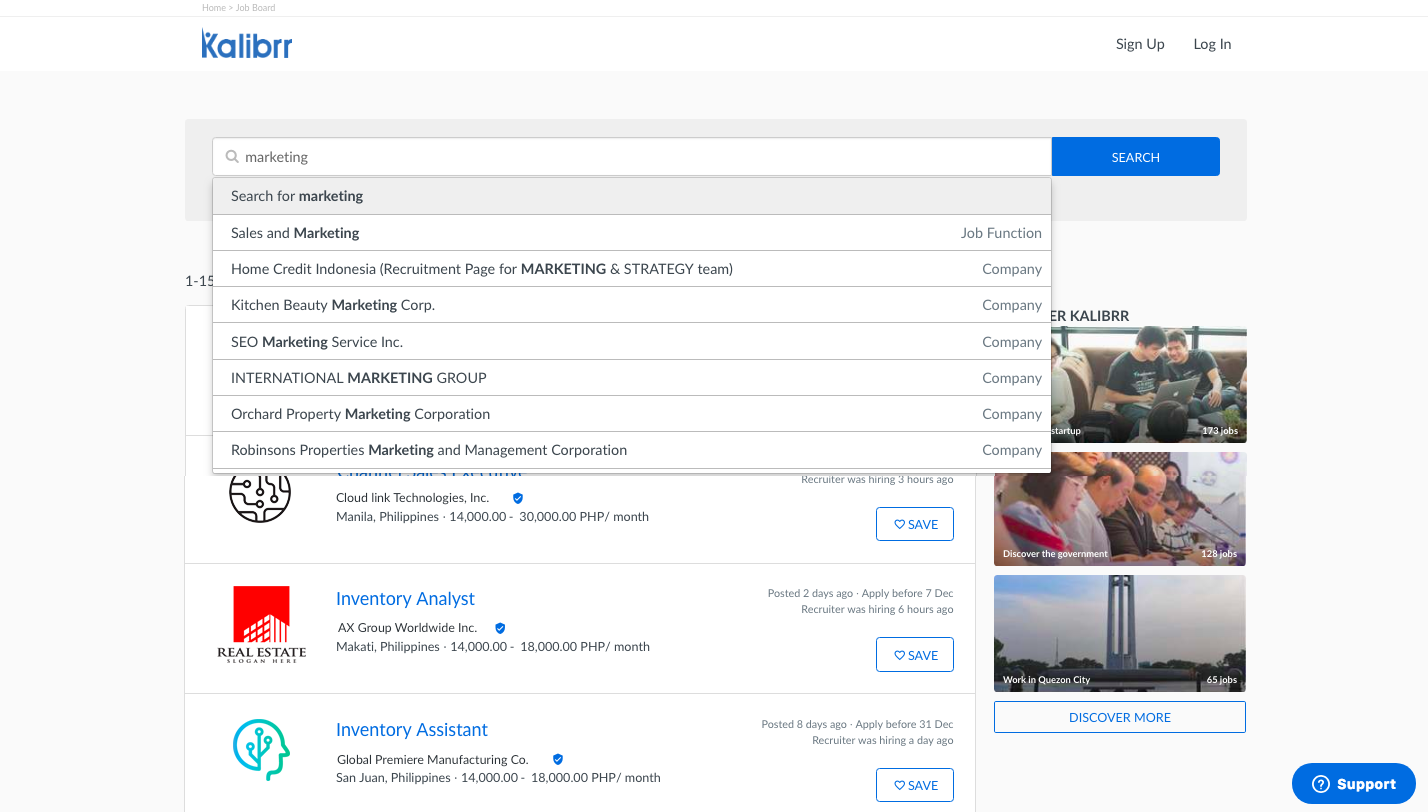Click verified badge beside Cloud link Technologies
Image resolution: width=1428 pixels, height=812 pixels.
click(518, 498)
